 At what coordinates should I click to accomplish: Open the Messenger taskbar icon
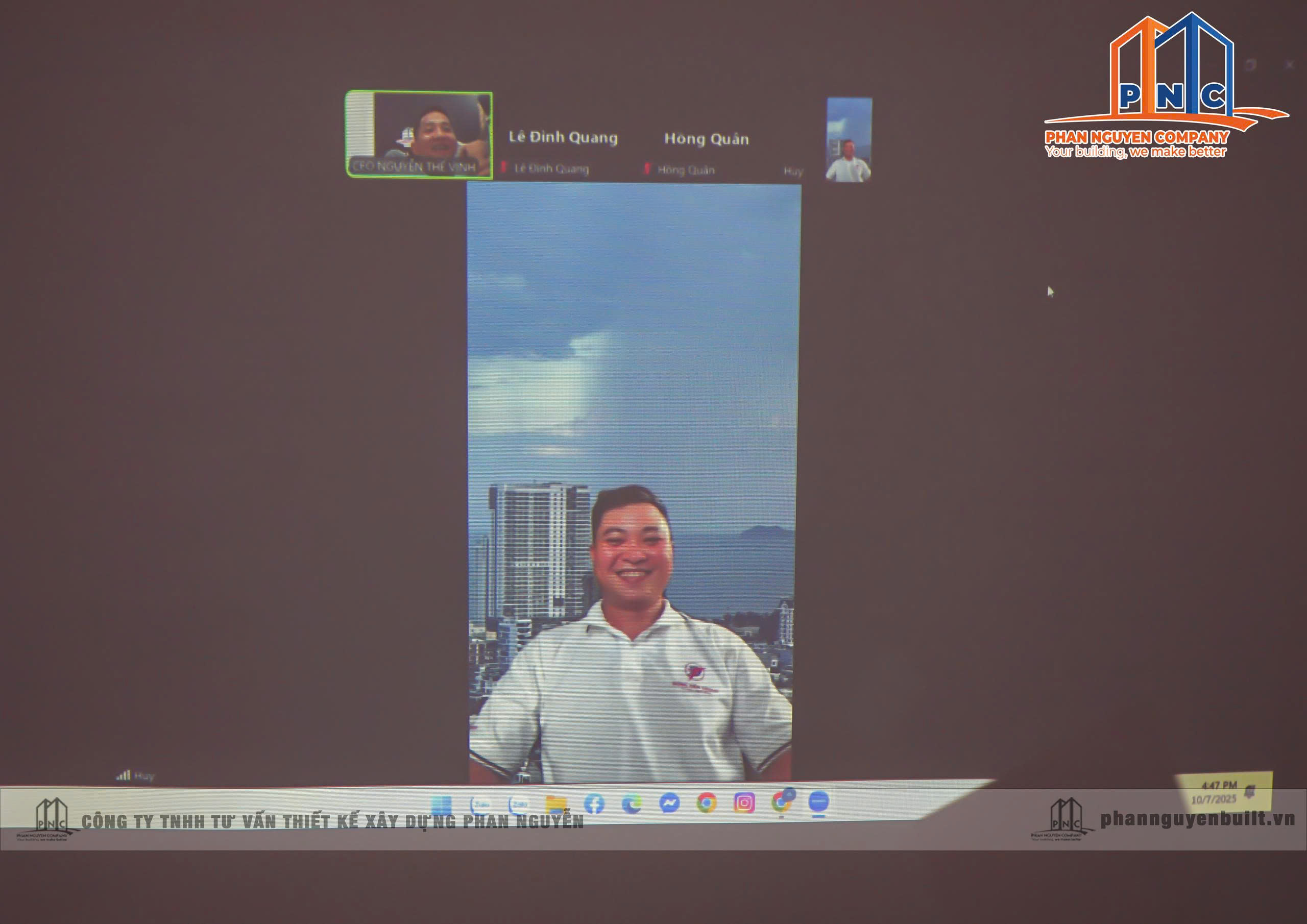click(669, 803)
